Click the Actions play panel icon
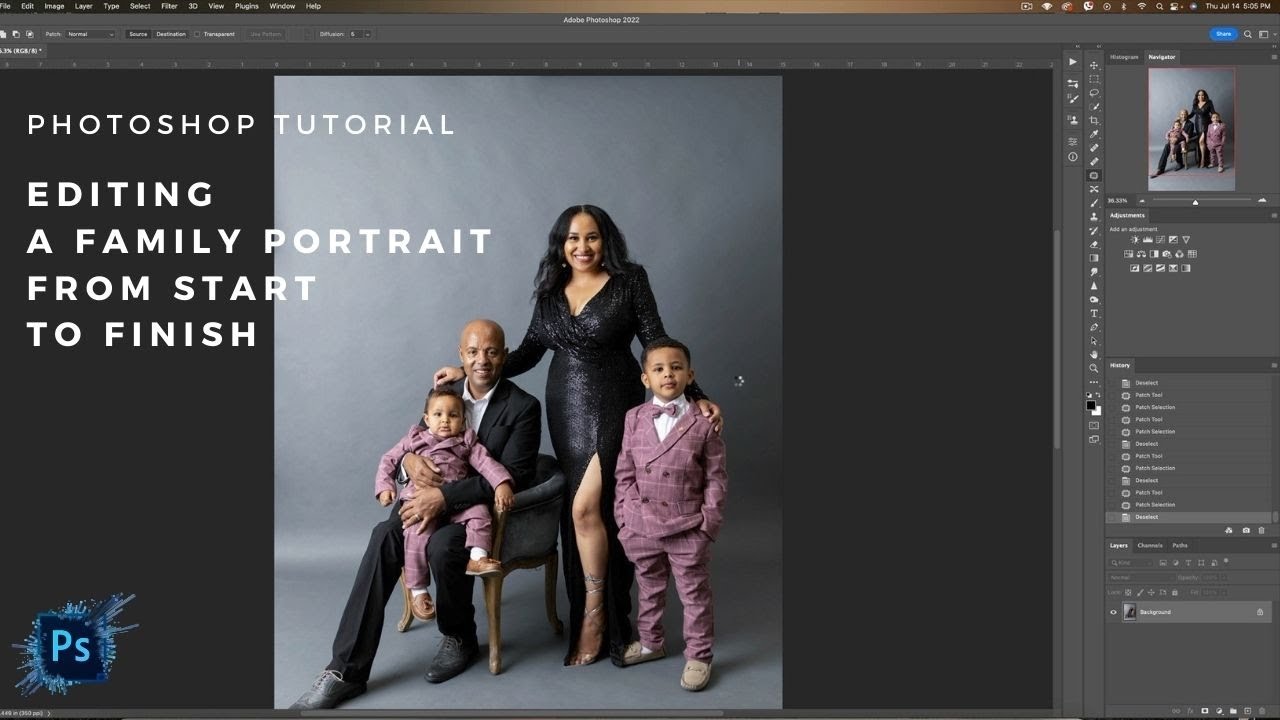1280x720 pixels. [1073, 62]
